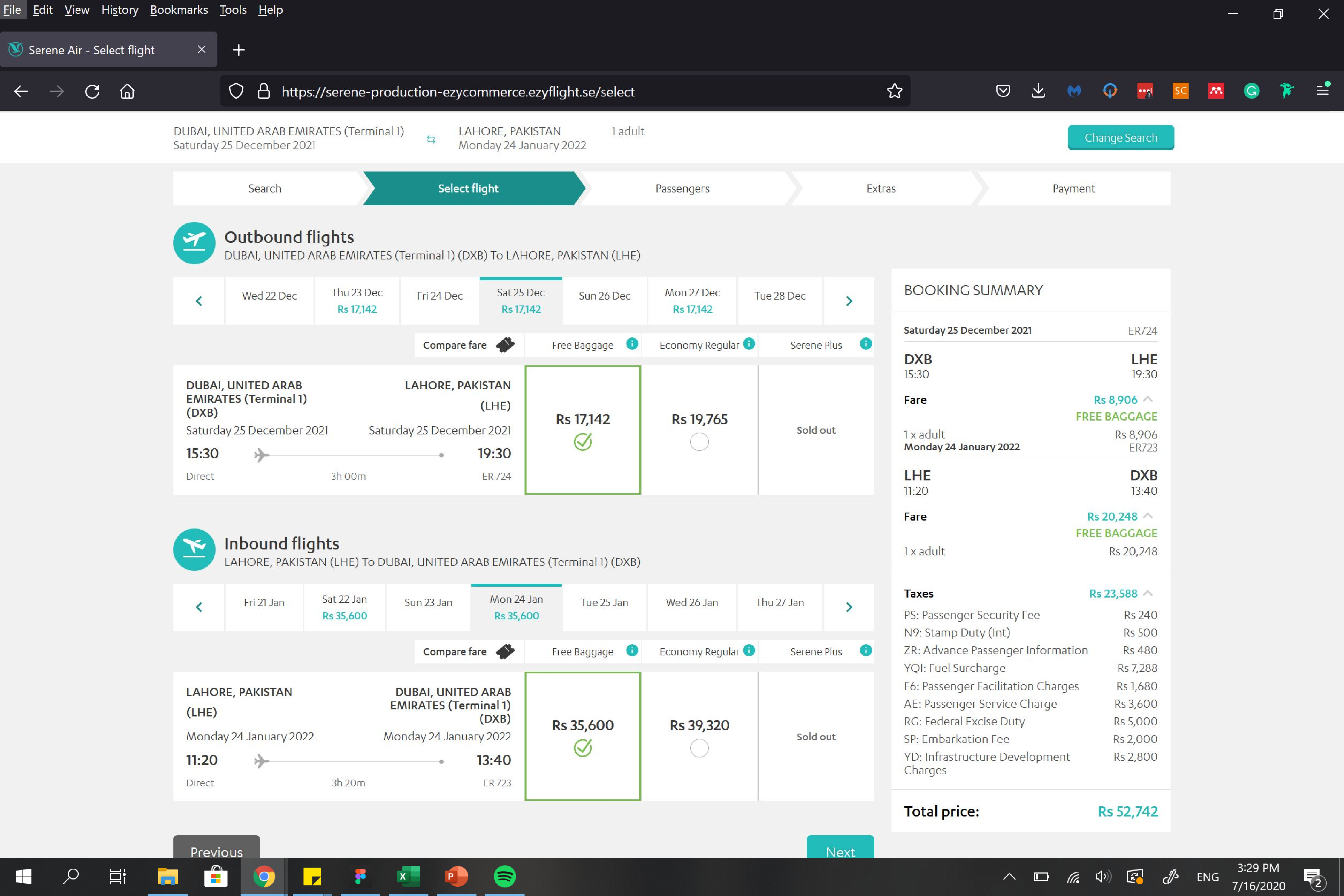Image resolution: width=1344 pixels, height=896 pixels.
Task: Open the Windows notification center
Action: pos(1313,877)
